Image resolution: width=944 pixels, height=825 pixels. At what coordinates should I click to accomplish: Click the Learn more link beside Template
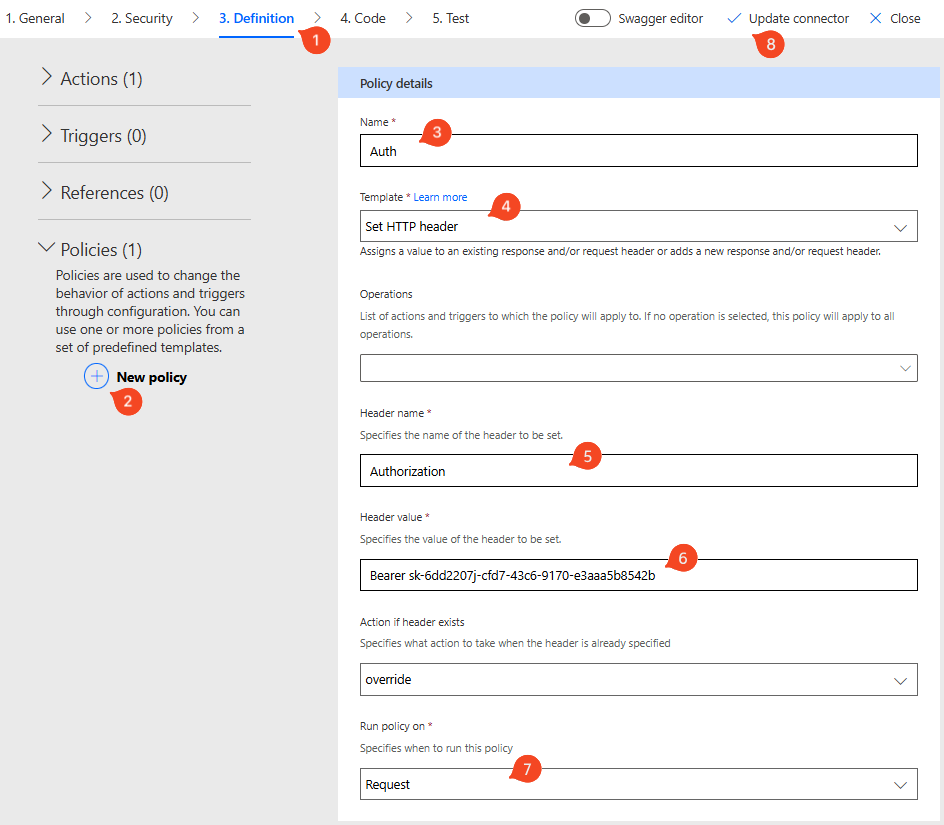point(440,198)
